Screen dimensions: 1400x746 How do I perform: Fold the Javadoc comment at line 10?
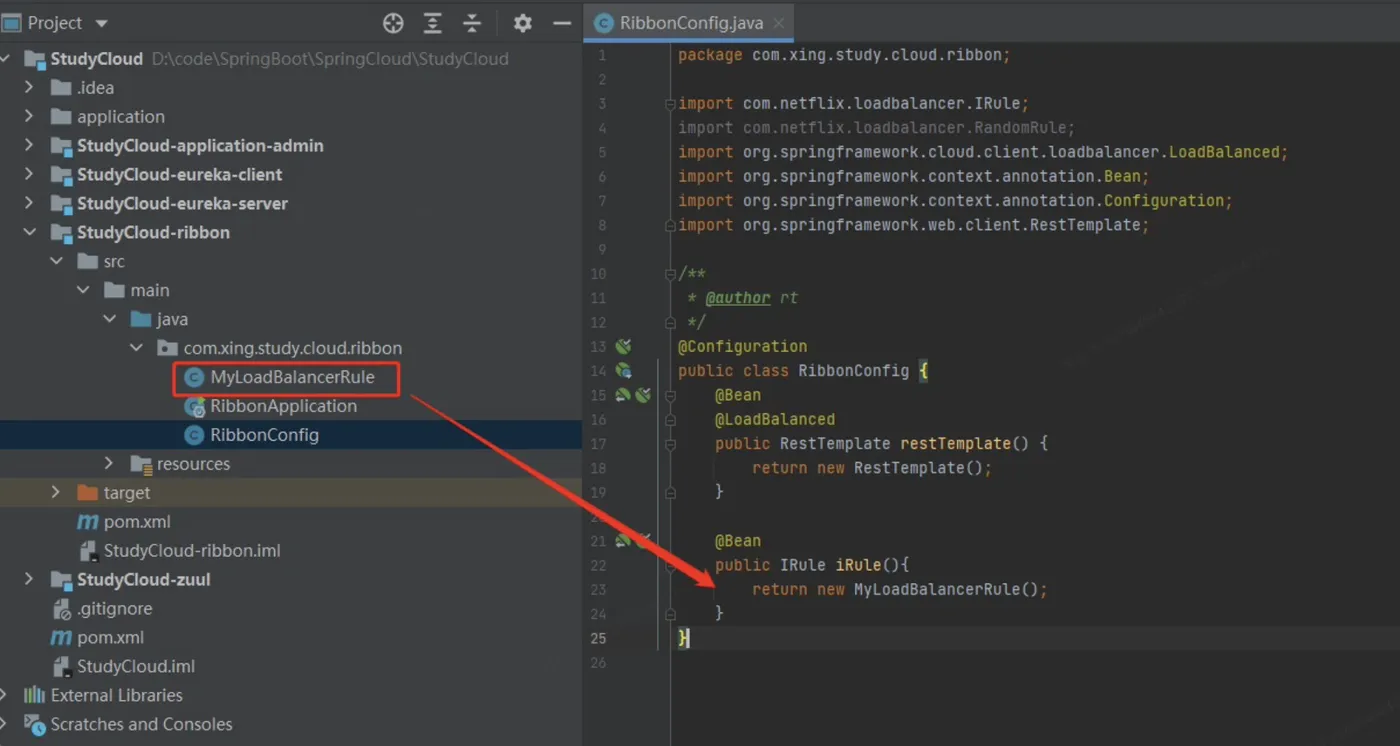point(670,274)
